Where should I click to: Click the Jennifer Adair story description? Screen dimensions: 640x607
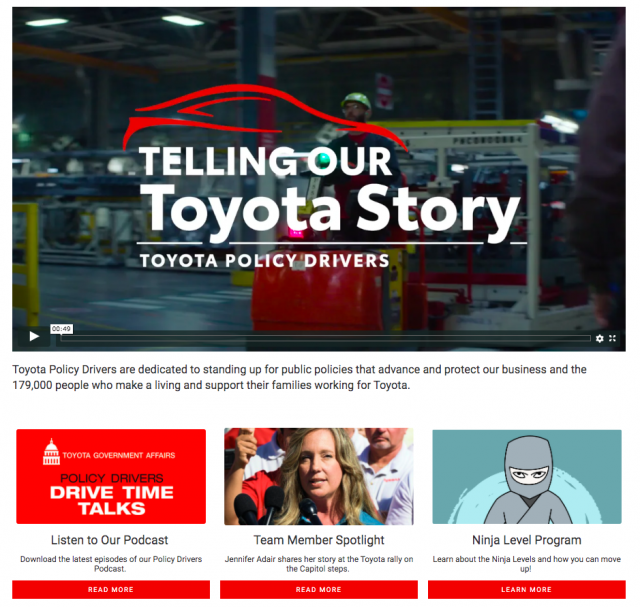(x=319, y=564)
